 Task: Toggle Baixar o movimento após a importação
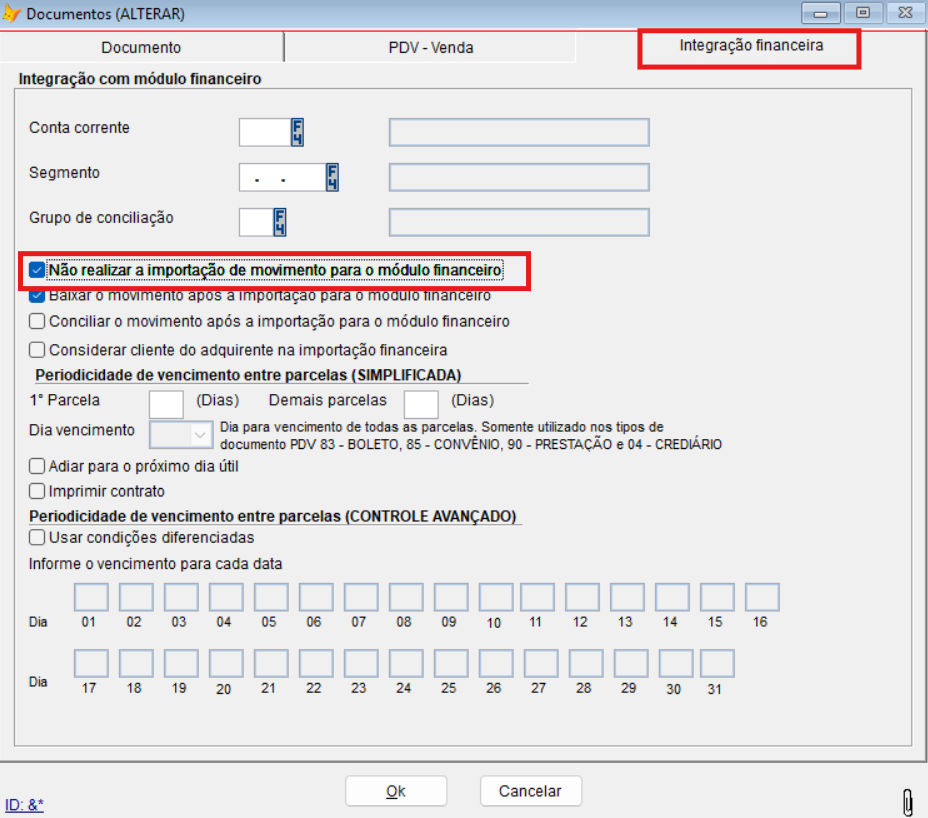(x=38, y=297)
